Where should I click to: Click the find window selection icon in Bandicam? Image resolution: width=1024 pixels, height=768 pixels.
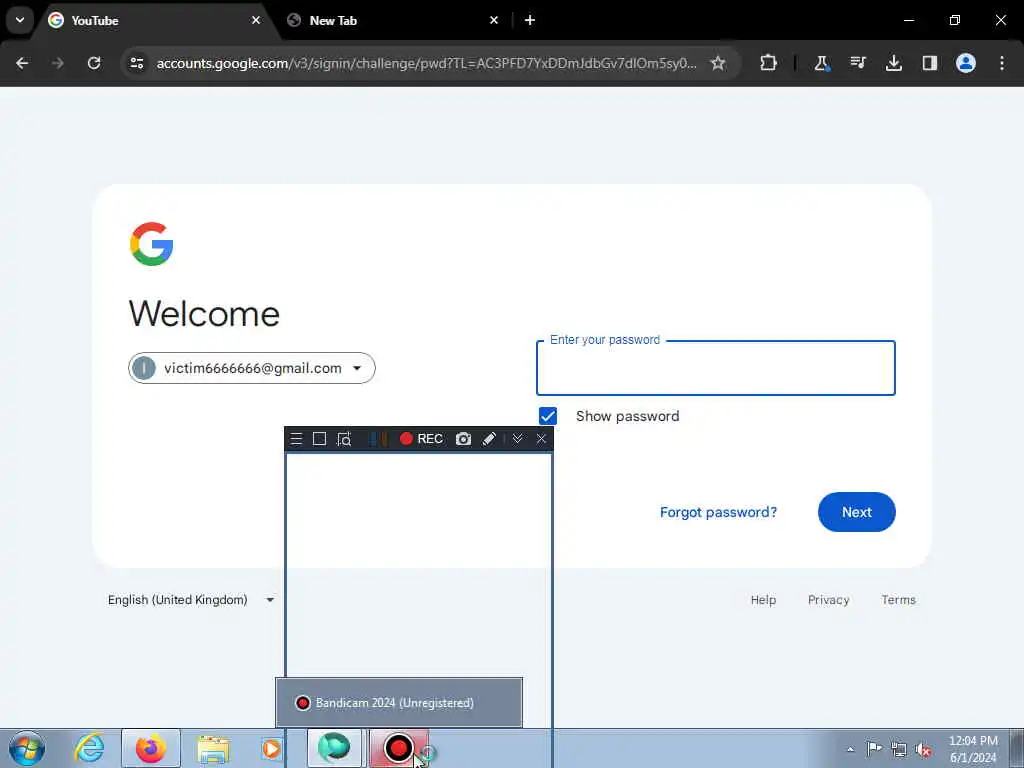(x=344, y=439)
